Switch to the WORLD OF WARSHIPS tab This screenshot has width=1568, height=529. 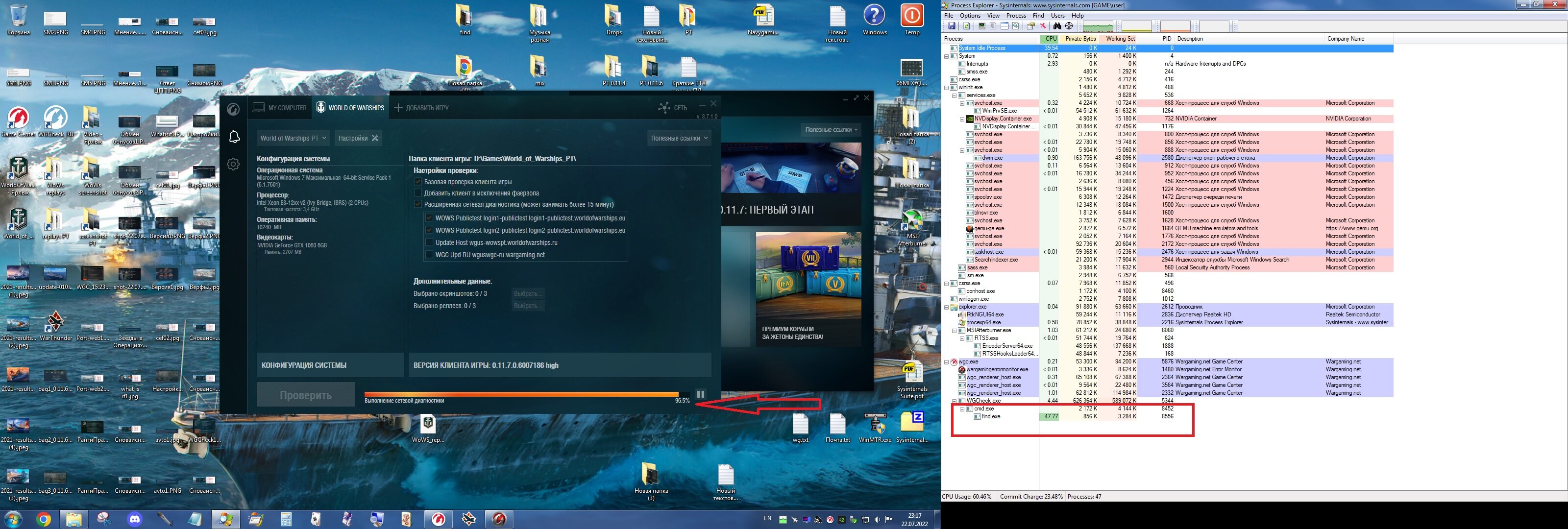coord(350,108)
